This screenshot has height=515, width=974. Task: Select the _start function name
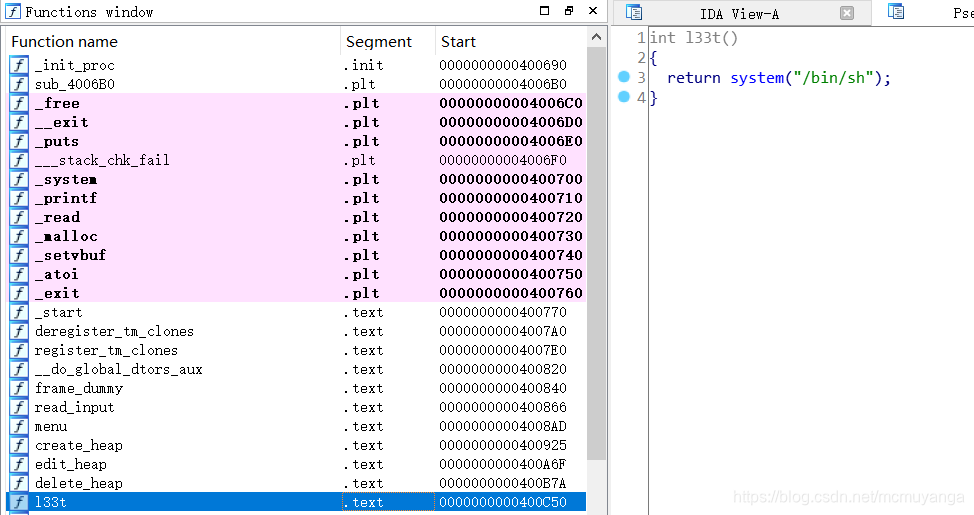[x=58, y=312]
